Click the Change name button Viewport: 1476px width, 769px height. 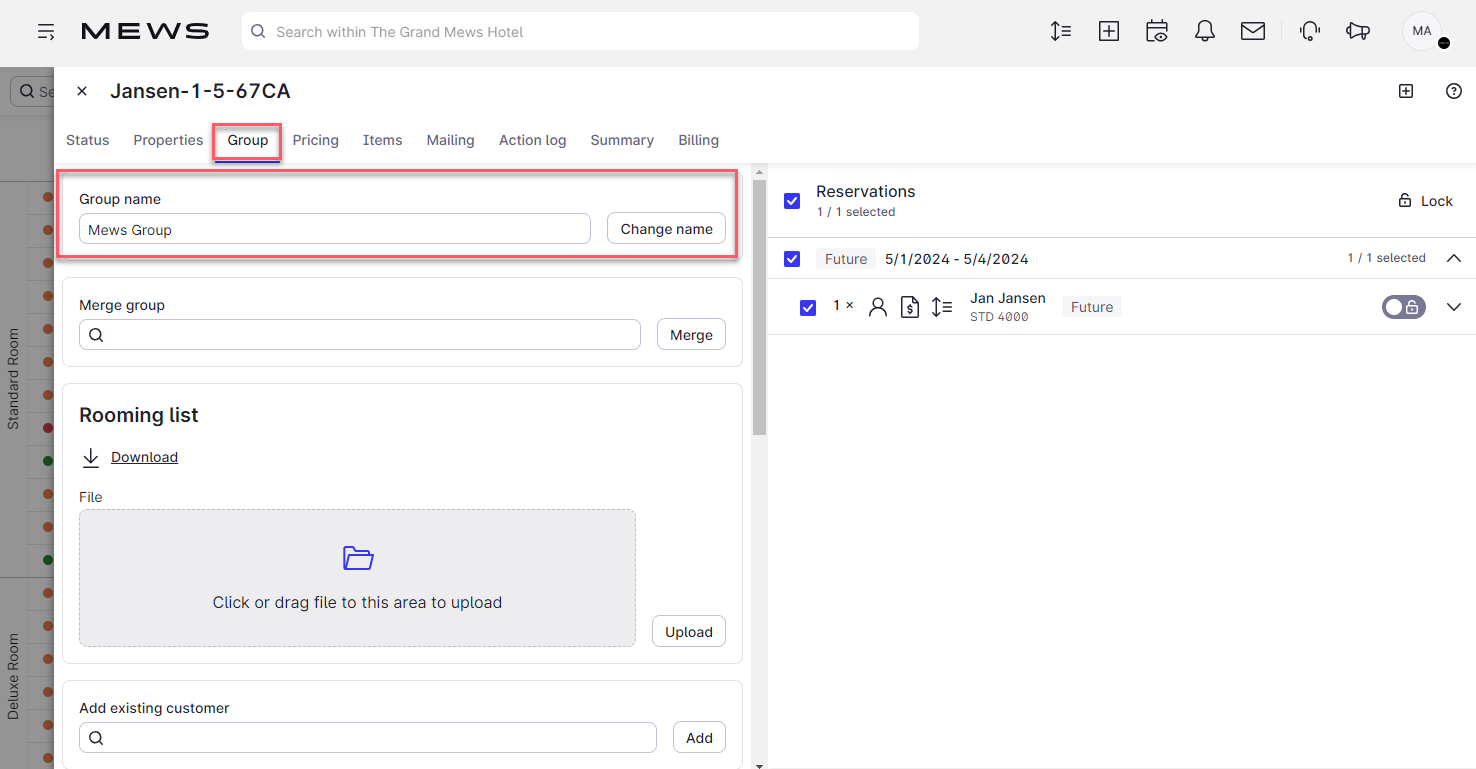666,228
